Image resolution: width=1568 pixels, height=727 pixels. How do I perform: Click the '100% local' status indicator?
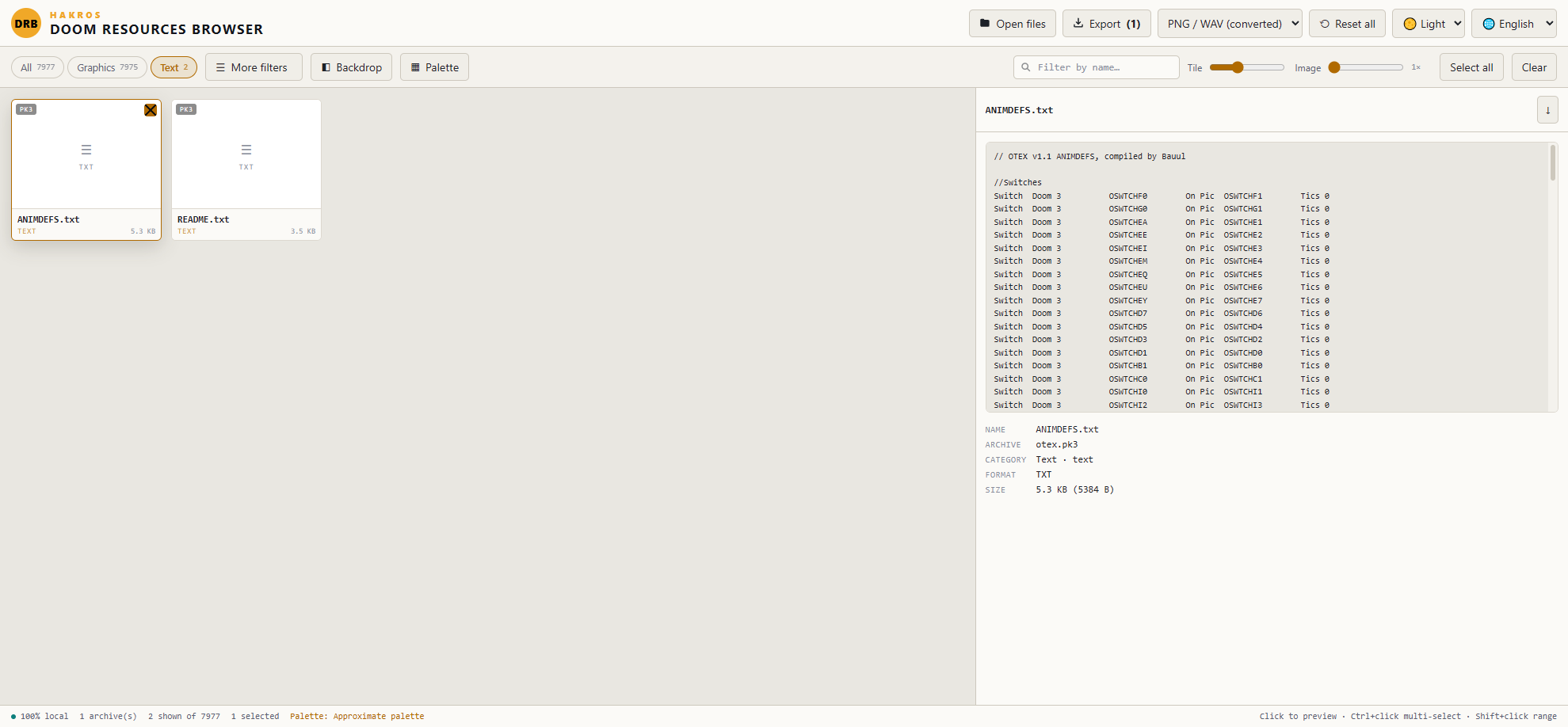40,716
